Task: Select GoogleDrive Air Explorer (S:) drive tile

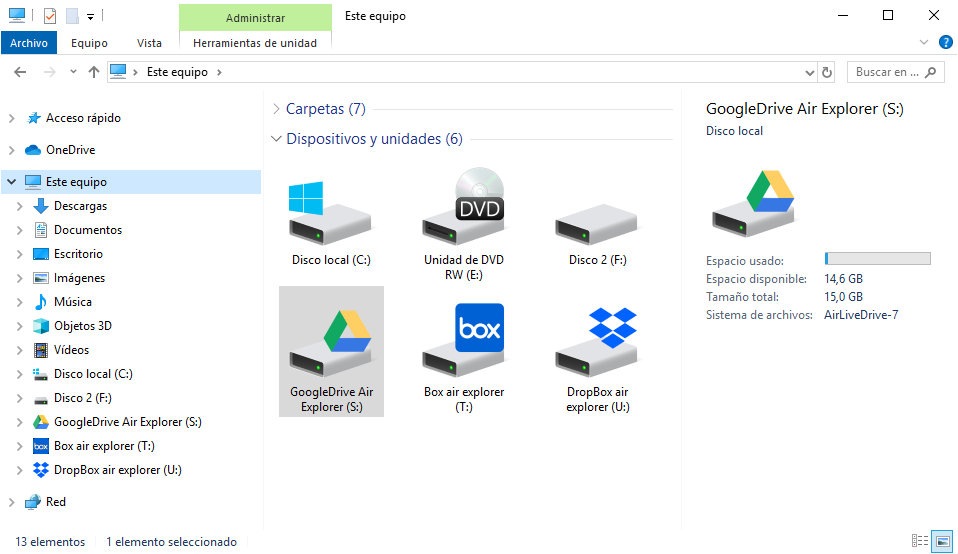Action: [331, 352]
